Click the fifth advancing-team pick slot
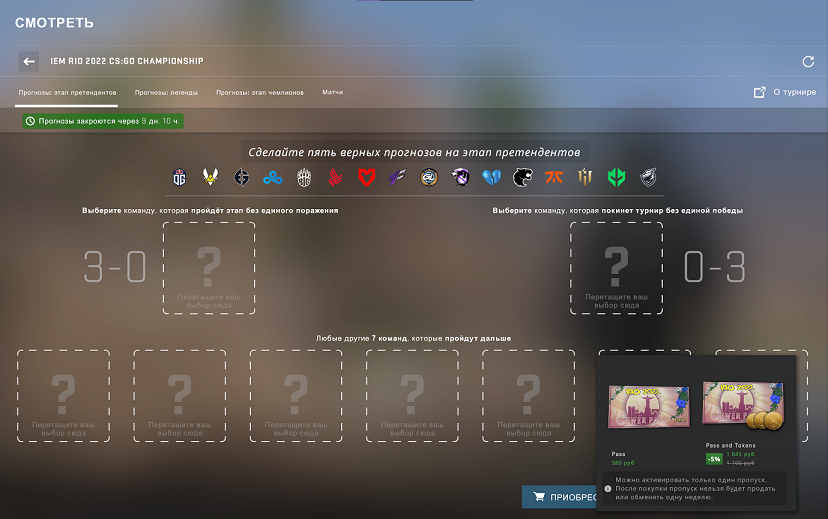828x519 pixels. pos(529,396)
